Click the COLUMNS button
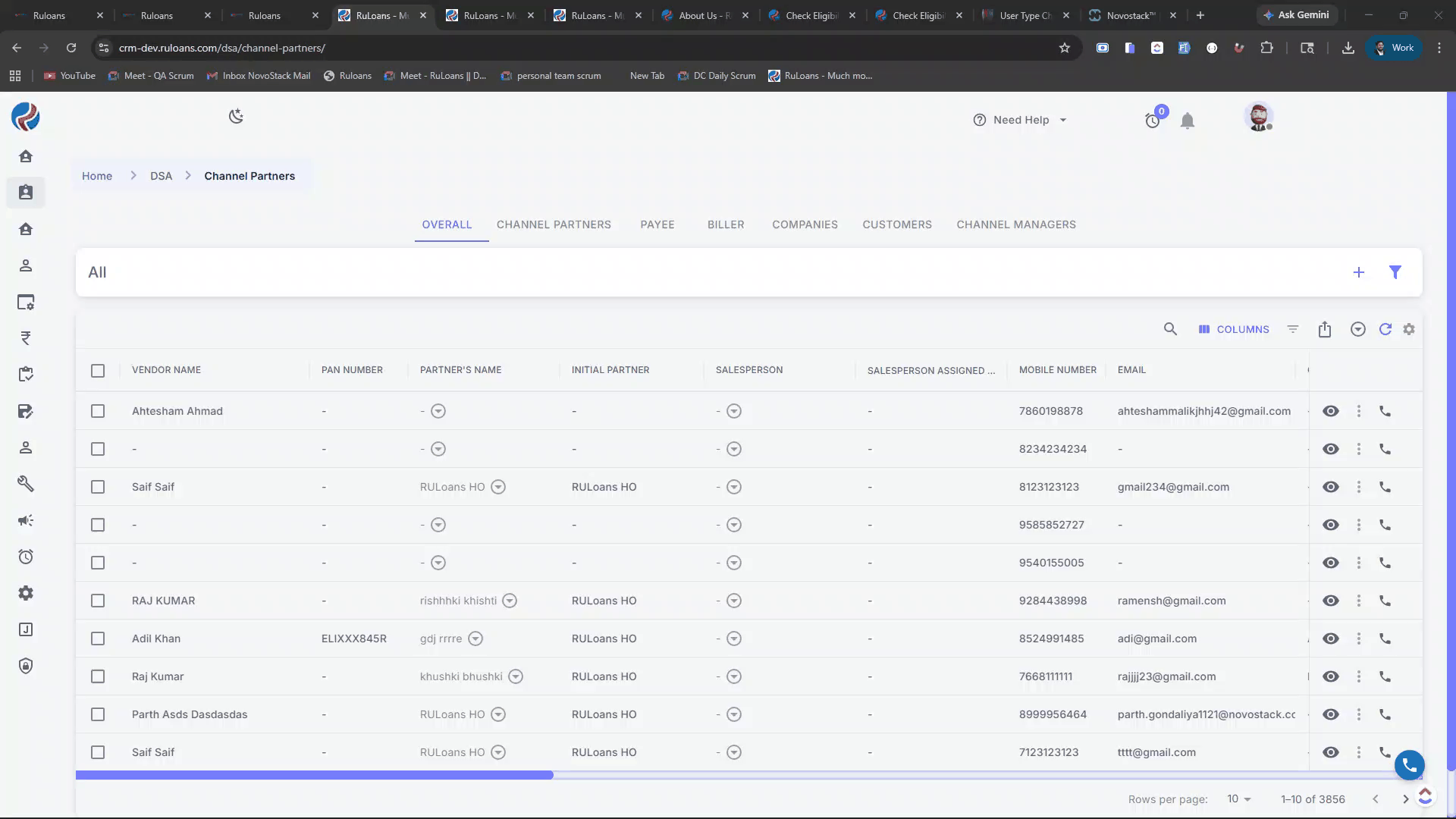The width and height of the screenshot is (1456, 819). [x=1233, y=329]
